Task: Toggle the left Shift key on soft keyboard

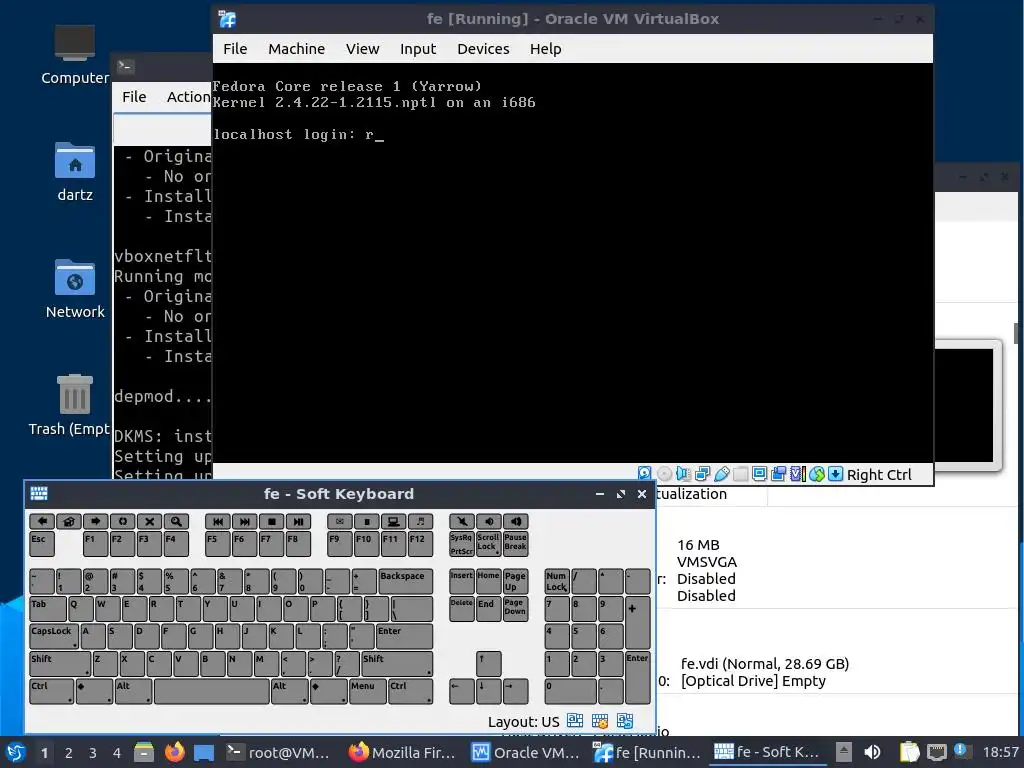Action: coord(60,664)
